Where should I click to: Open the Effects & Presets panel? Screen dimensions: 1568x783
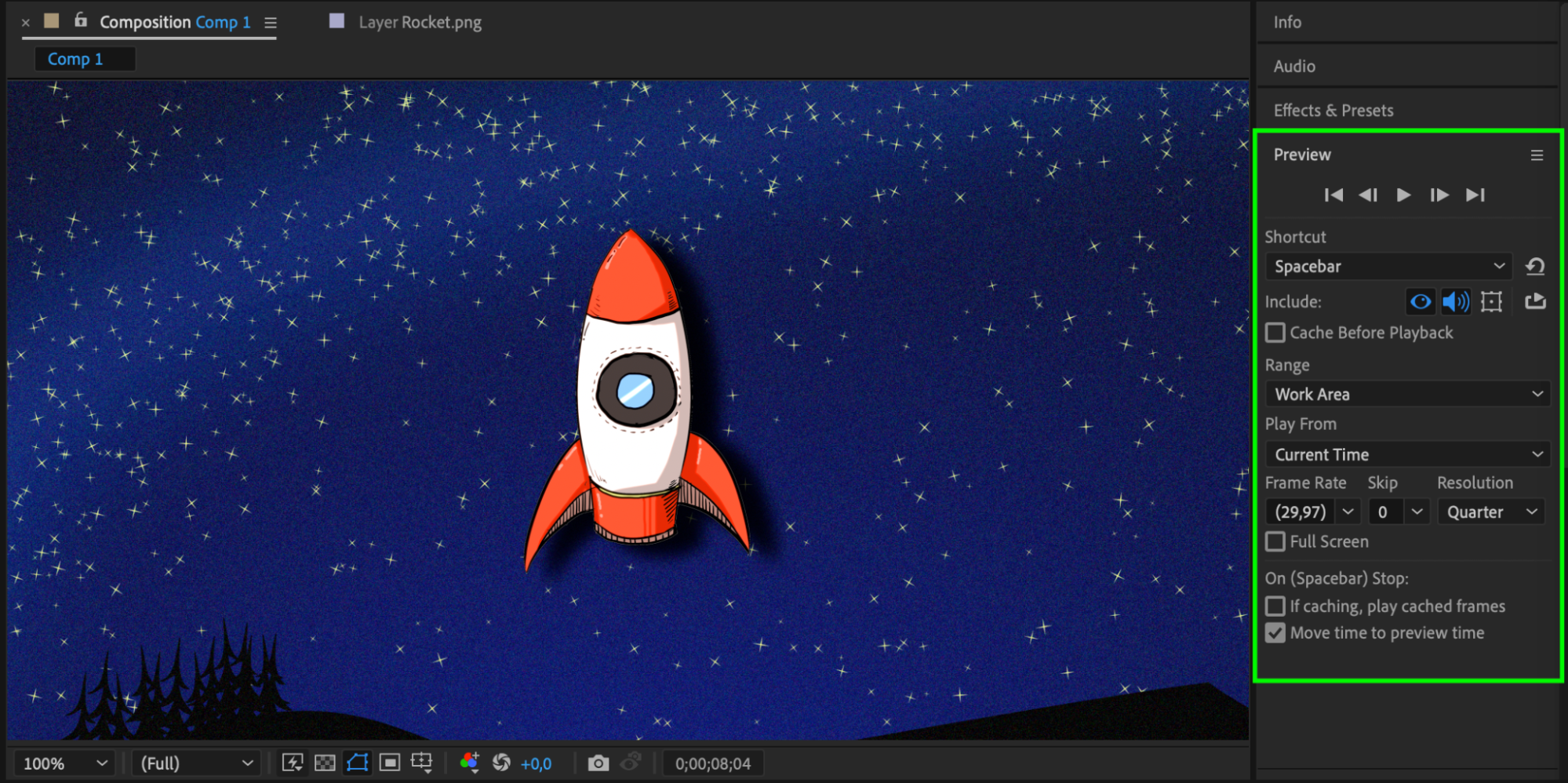1333,111
